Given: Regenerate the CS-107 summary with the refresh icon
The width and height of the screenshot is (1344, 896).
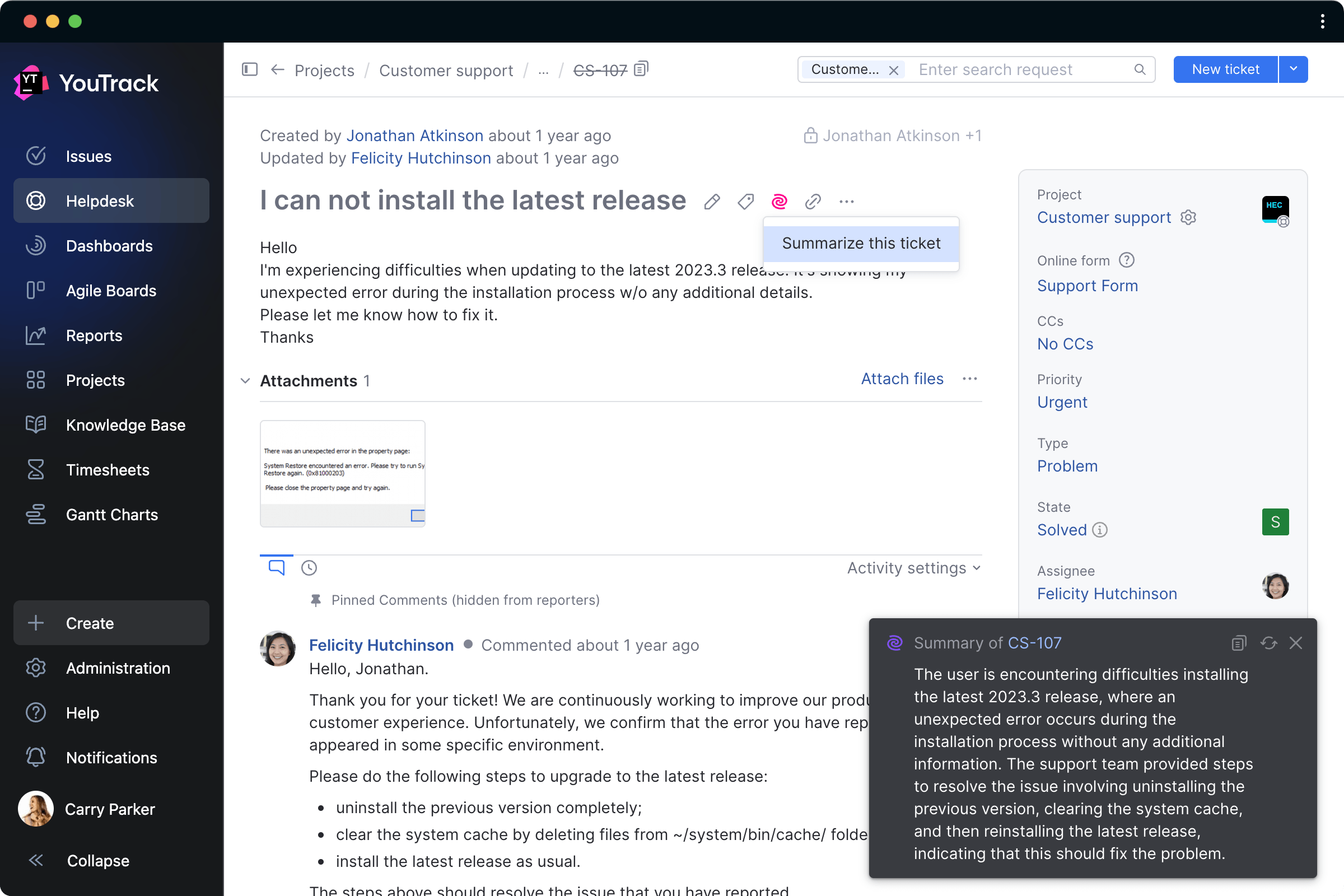Looking at the screenshot, I should (1268, 643).
